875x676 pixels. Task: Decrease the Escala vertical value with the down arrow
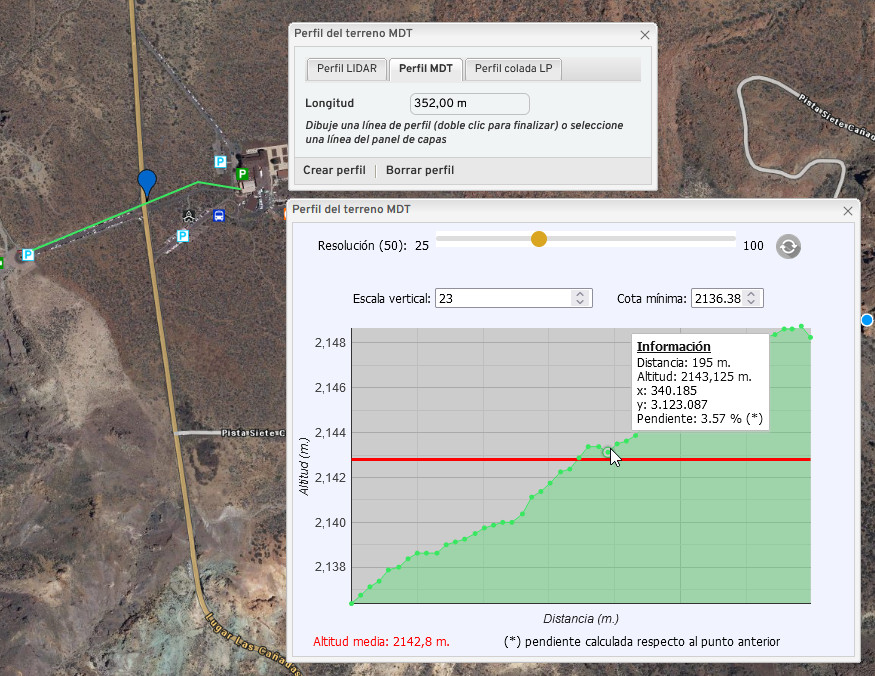579,302
